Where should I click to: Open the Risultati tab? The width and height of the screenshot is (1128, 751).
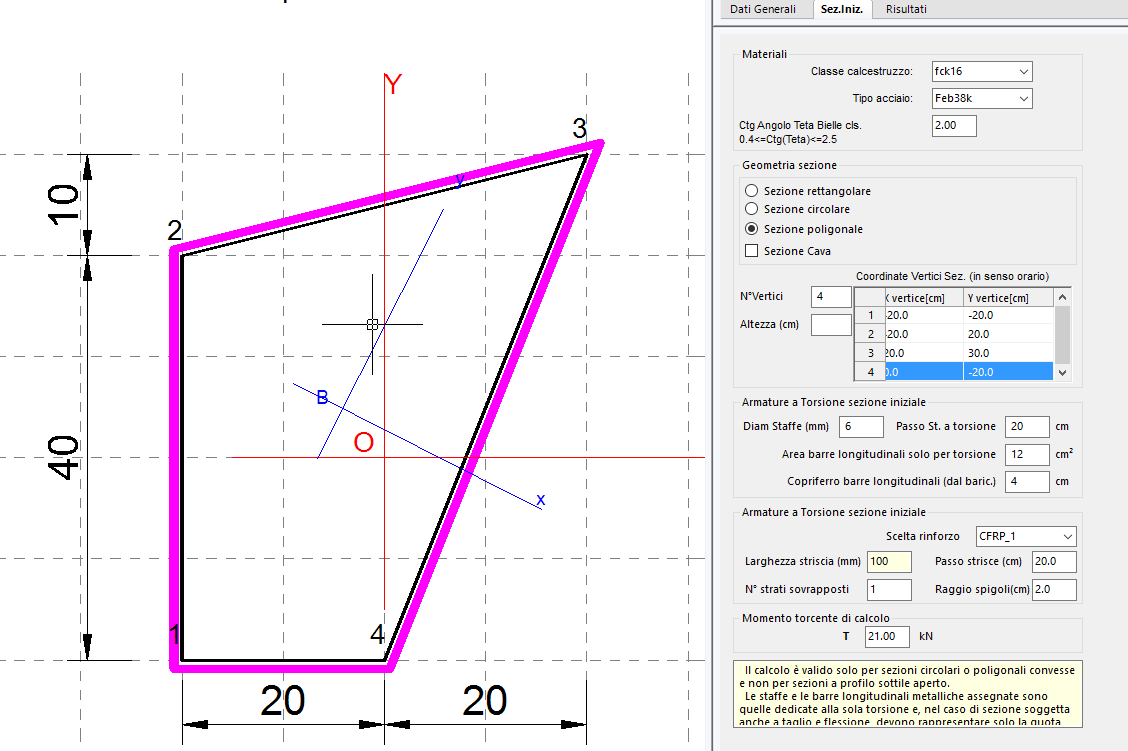tap(906, 9)
